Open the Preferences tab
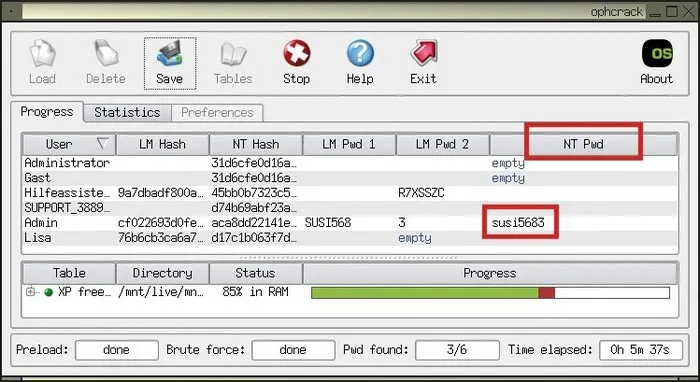 217,112
